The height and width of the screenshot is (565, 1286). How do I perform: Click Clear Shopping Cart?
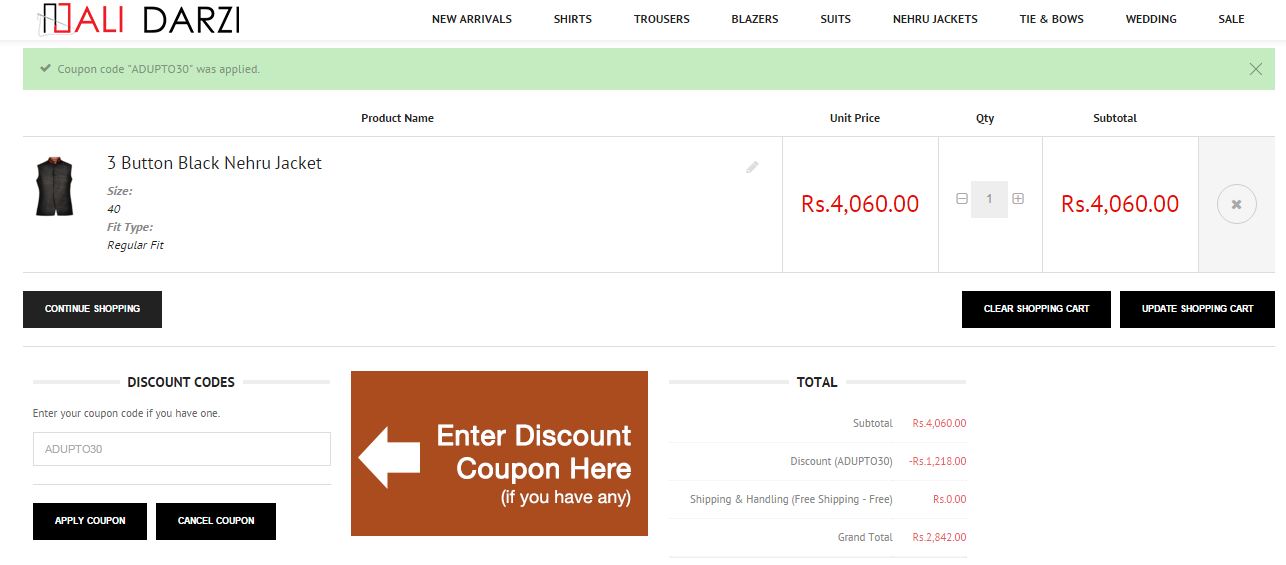point(1036,309)
